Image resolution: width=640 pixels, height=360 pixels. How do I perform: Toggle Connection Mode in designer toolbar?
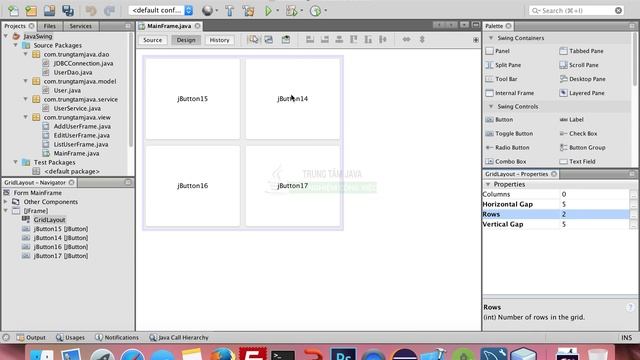coord(269,40)
